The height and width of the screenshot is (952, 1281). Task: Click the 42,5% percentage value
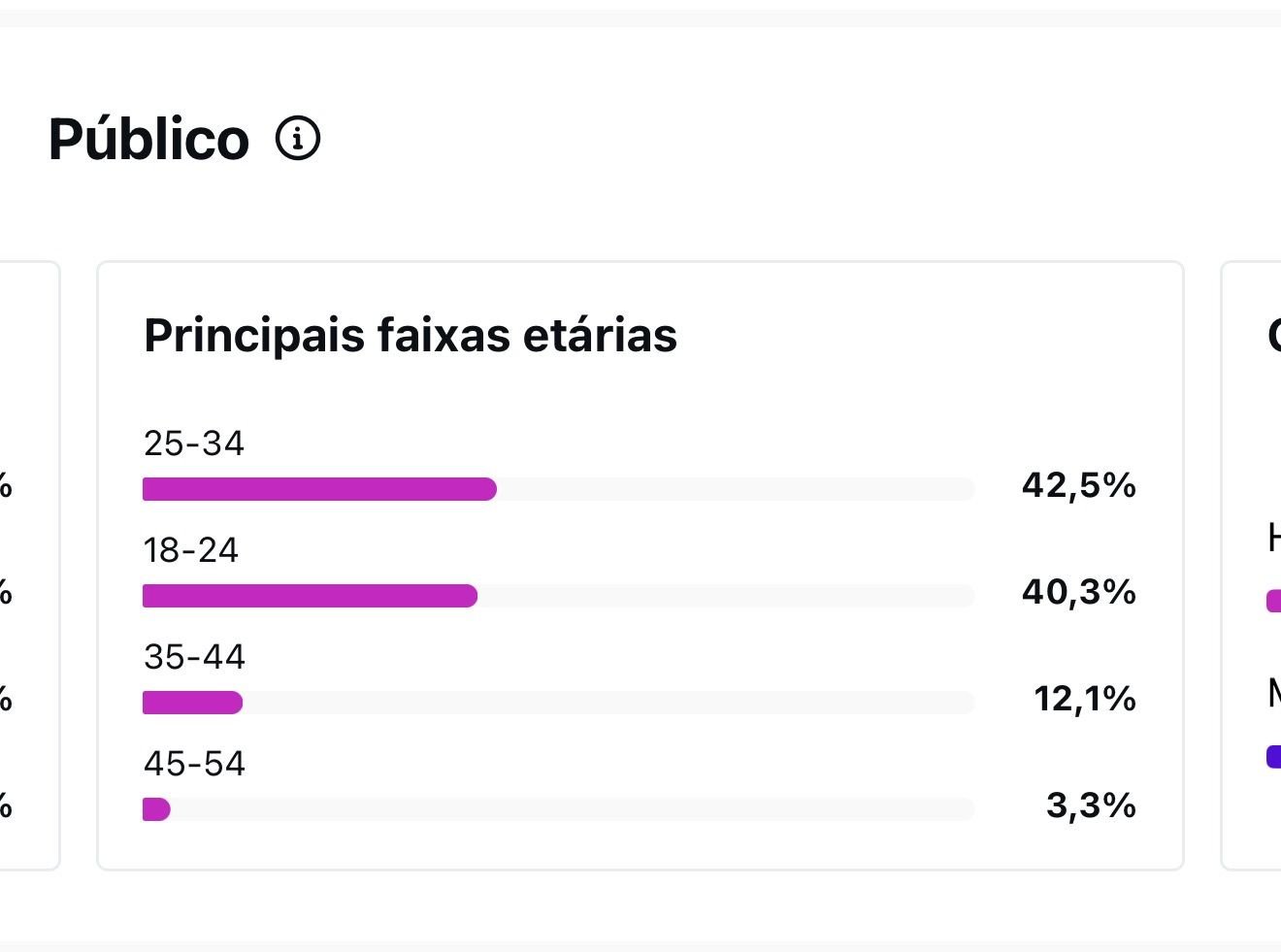pos(1078,485)
